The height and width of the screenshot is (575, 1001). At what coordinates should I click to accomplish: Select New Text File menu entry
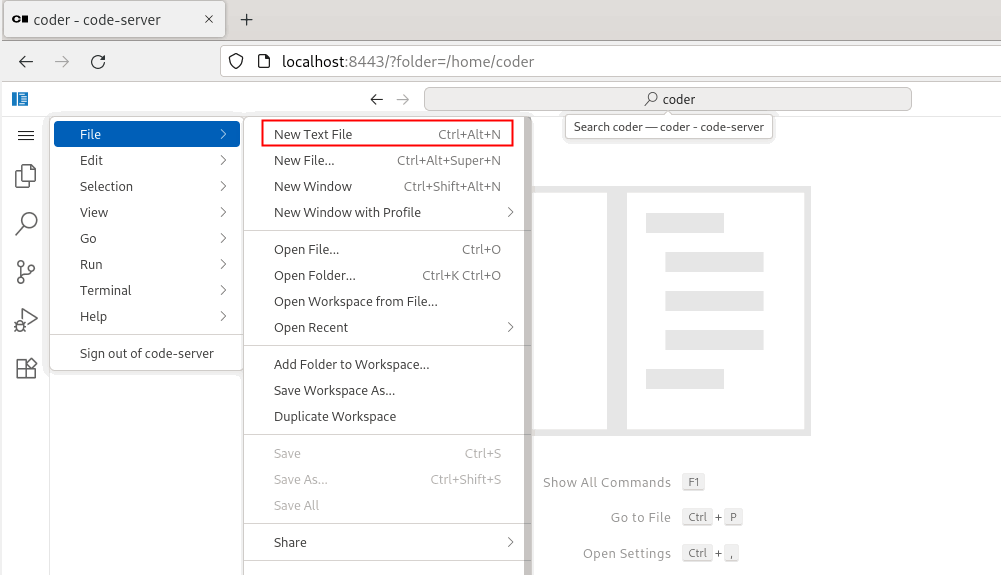(x=388, y=134)
